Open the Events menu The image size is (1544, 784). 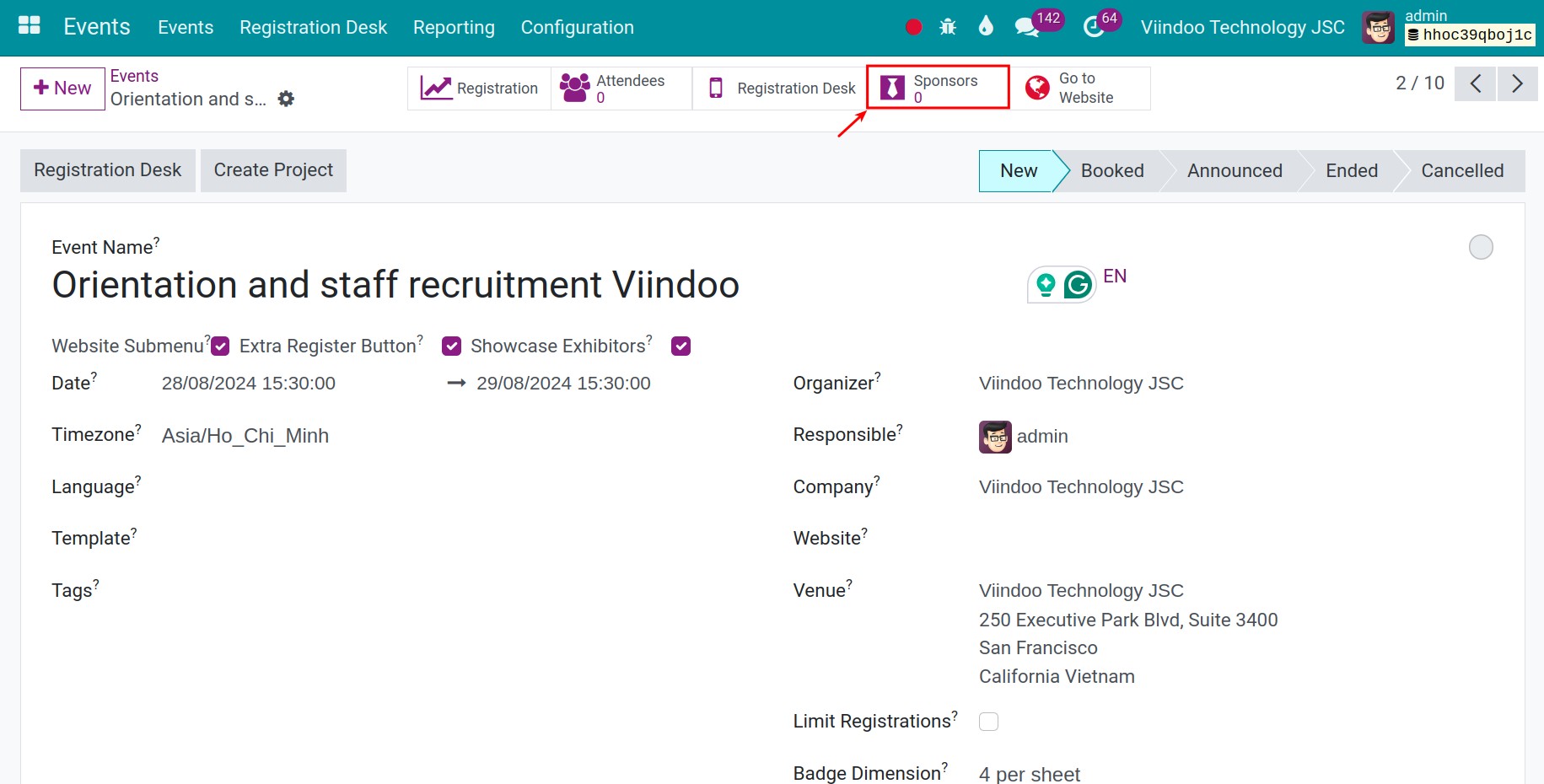(x=186, y=27)
